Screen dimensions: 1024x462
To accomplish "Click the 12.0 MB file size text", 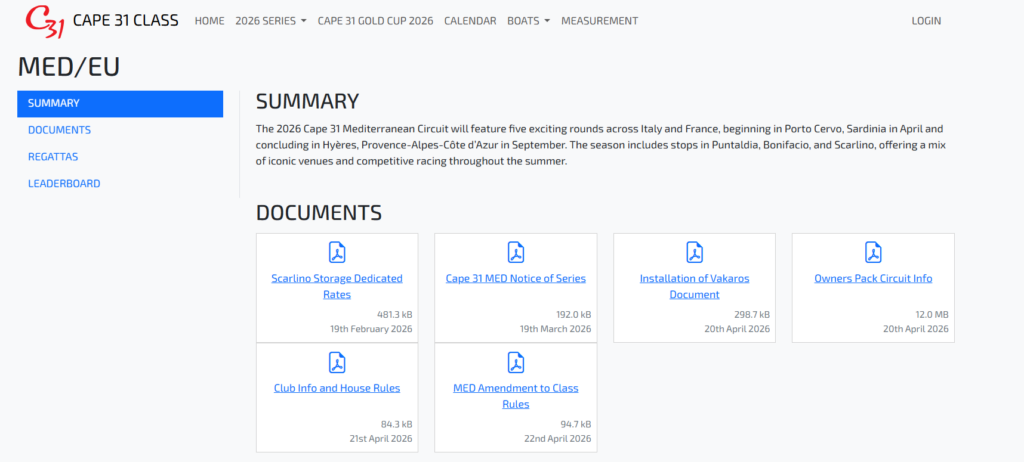I will point(932,314).
